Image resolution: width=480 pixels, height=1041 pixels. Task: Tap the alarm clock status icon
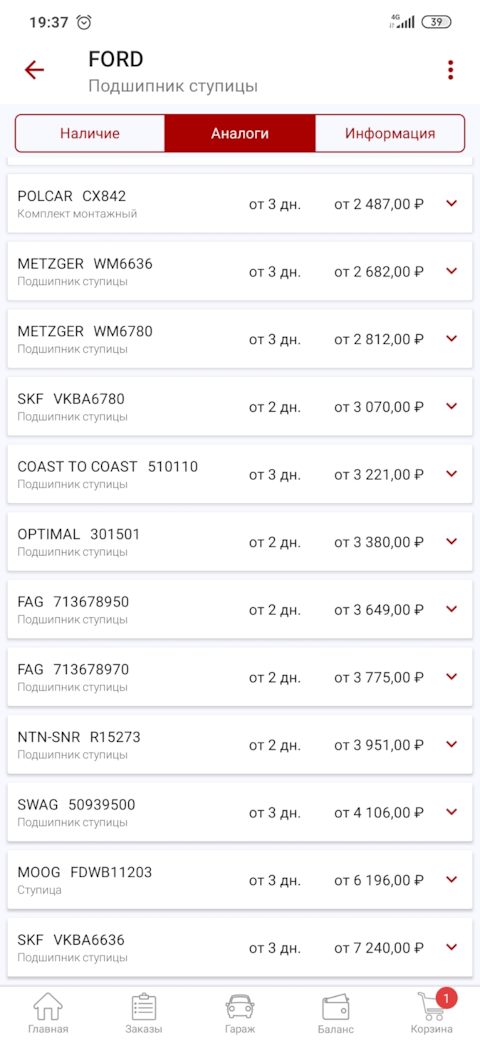click(x=84, y=22)
